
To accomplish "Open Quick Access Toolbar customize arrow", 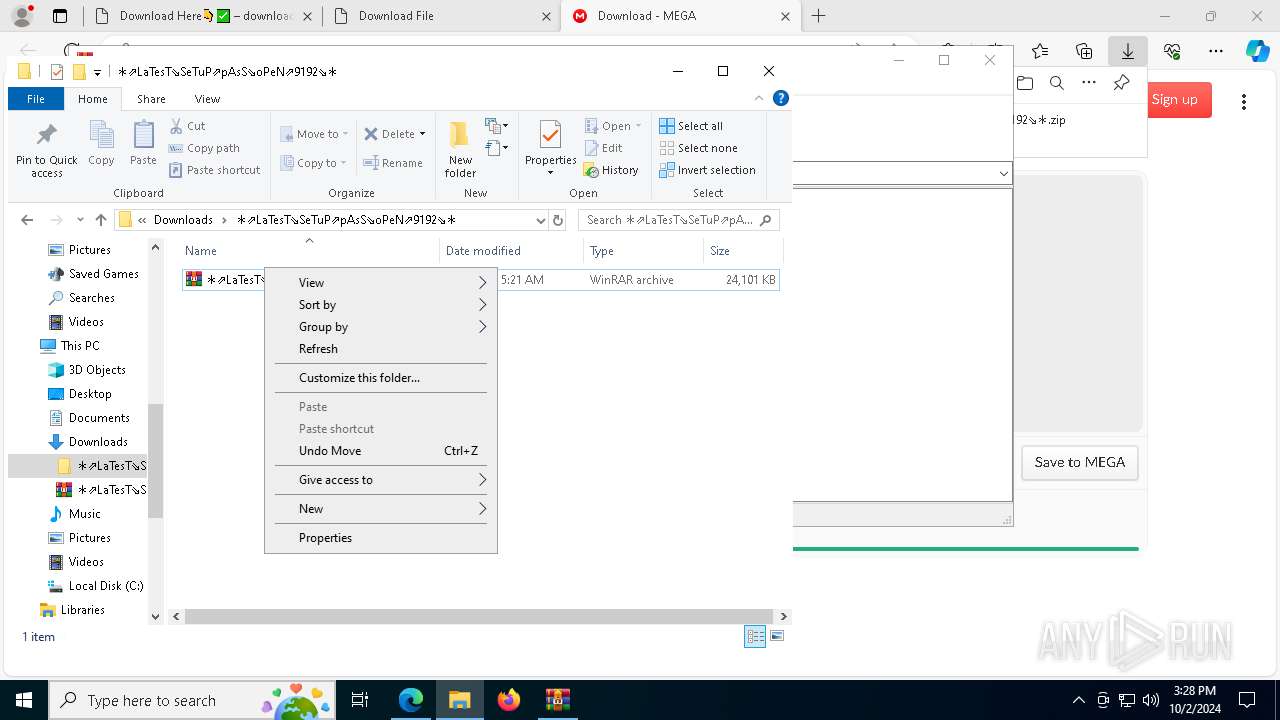I will tap(97, 72).
